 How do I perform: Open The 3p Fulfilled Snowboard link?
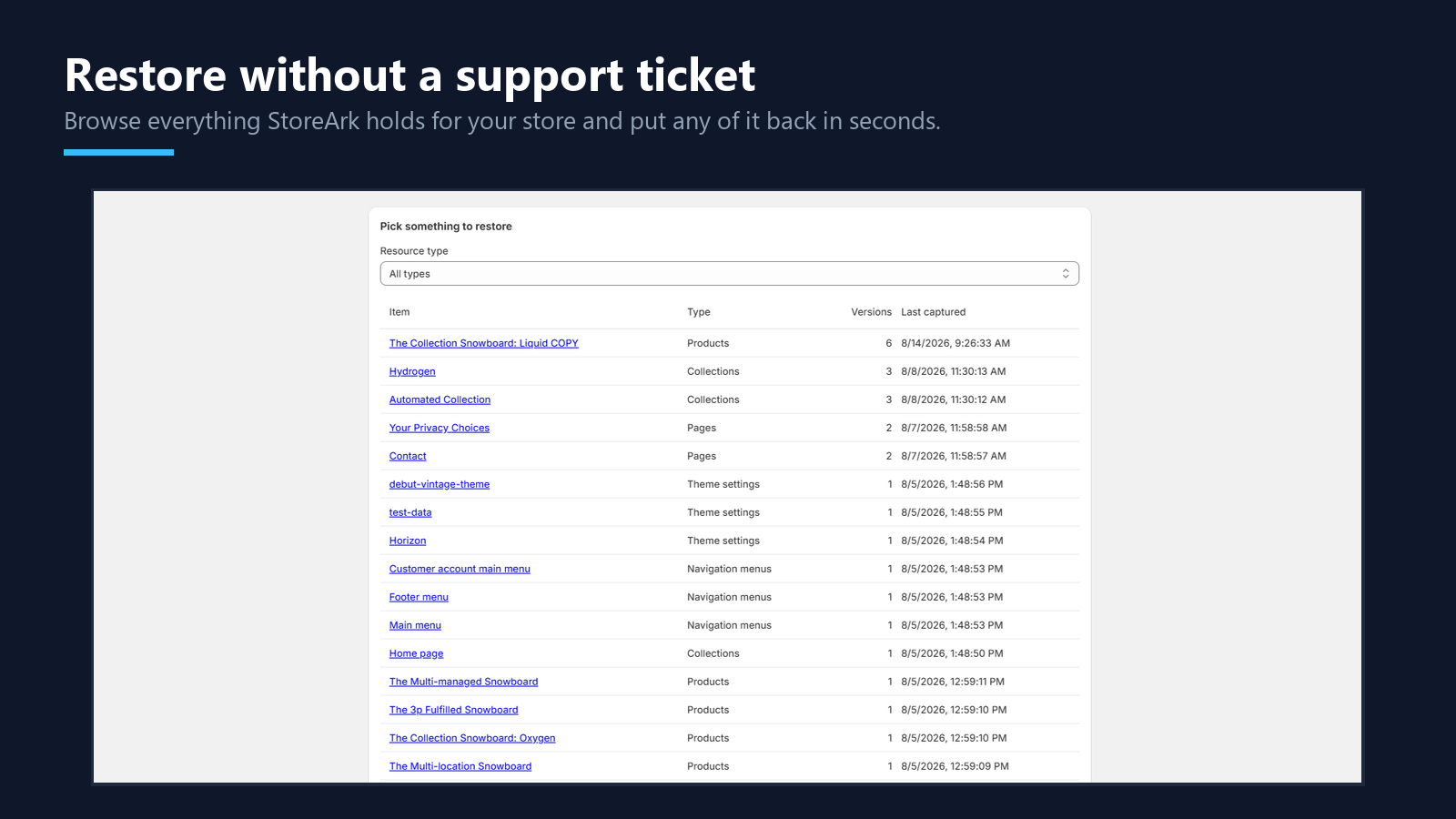pyautogui.click(x=454, y=710)
